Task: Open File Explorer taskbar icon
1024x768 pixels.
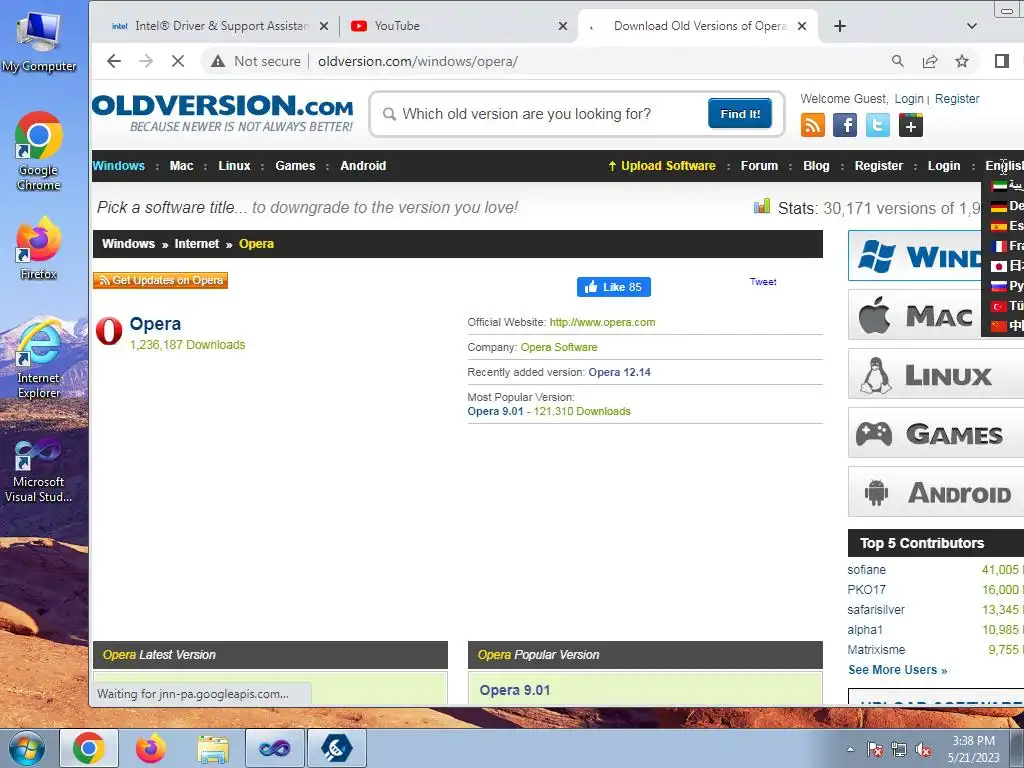Action: 213,748
